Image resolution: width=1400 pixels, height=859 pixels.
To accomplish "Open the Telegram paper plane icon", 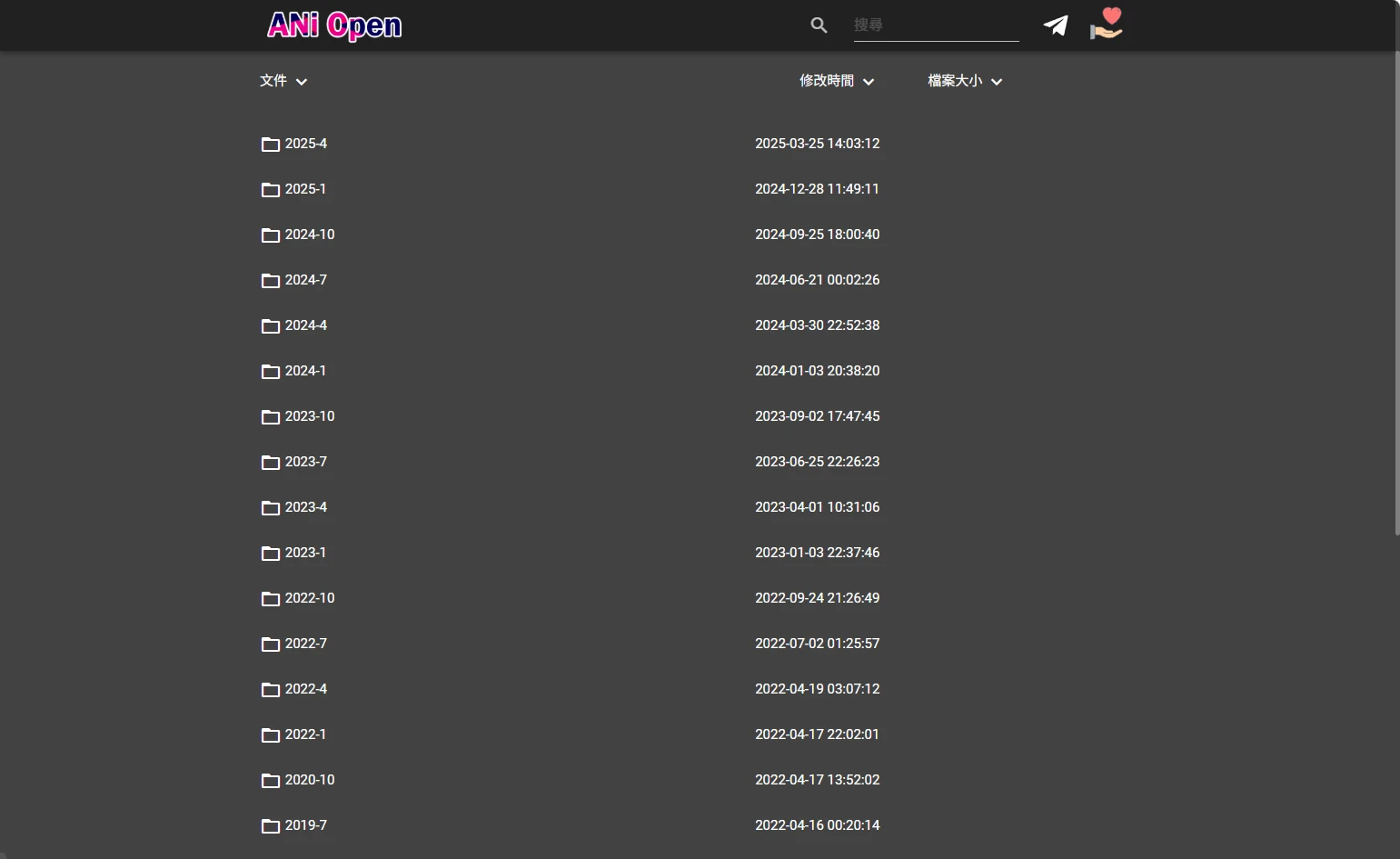I will 1056,25.
